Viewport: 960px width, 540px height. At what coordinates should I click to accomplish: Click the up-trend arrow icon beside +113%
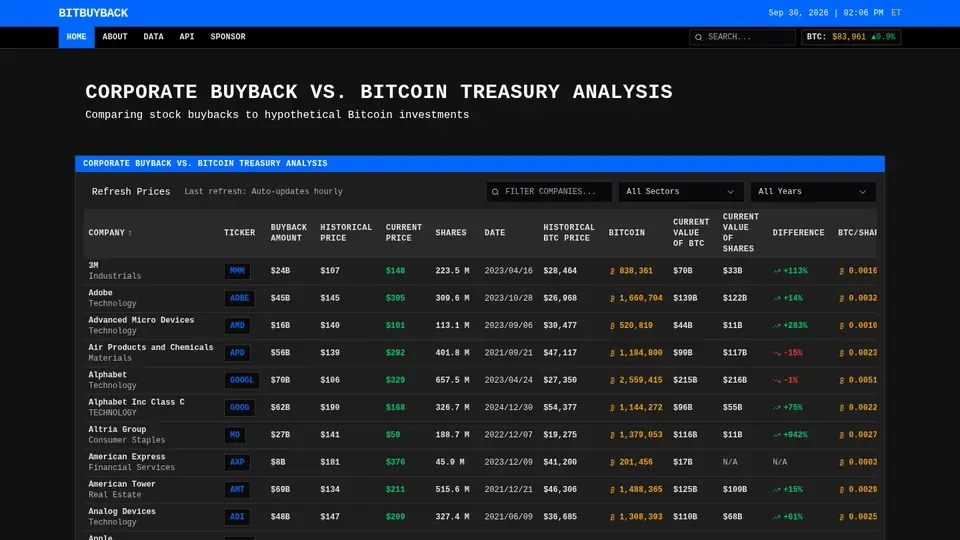(777, 271)
